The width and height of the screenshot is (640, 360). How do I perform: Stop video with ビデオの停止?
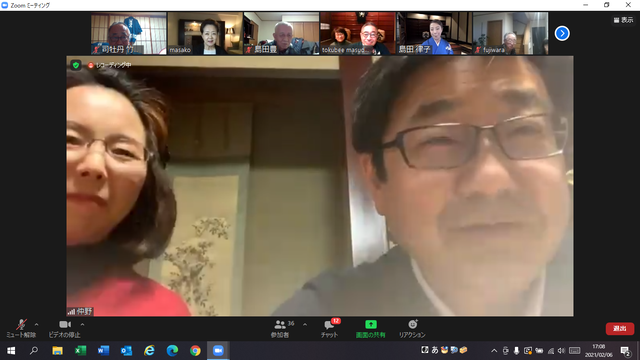[x=64, y=329]
